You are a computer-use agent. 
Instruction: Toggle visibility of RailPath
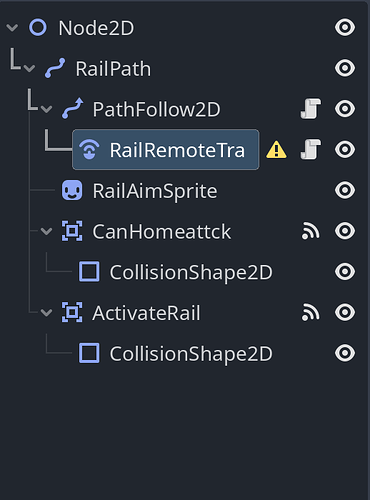(x=345, y=68)
